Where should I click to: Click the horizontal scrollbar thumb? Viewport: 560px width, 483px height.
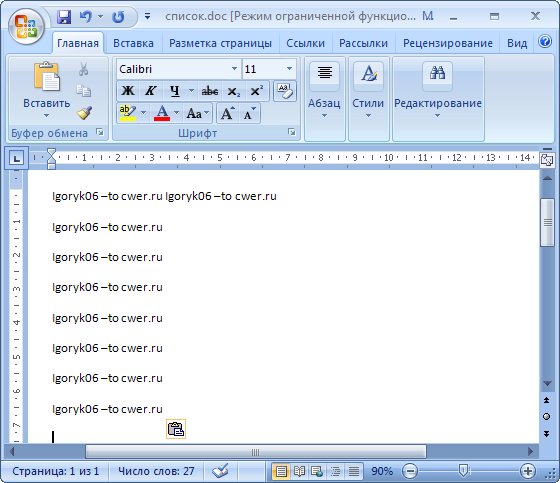255,452
